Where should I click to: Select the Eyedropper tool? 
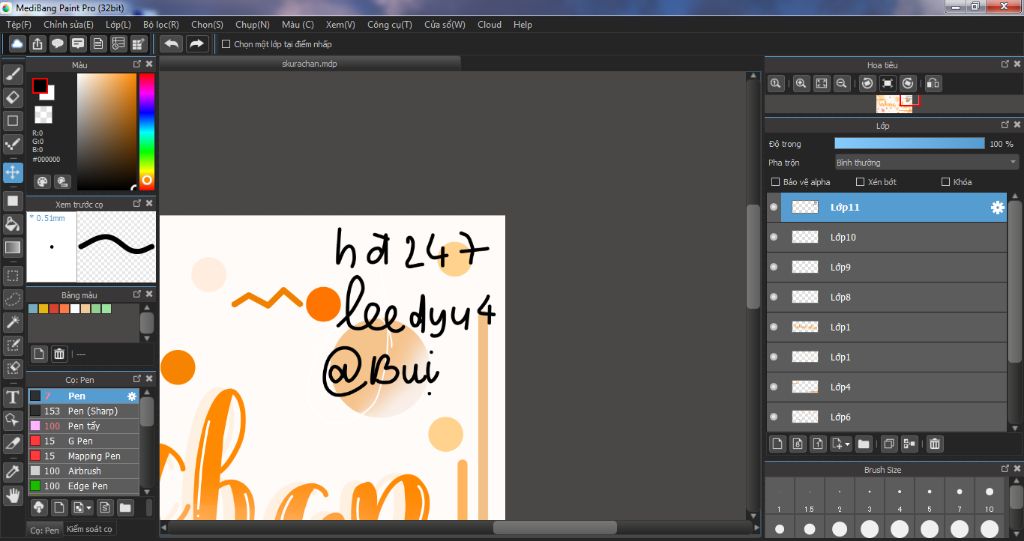12,472
